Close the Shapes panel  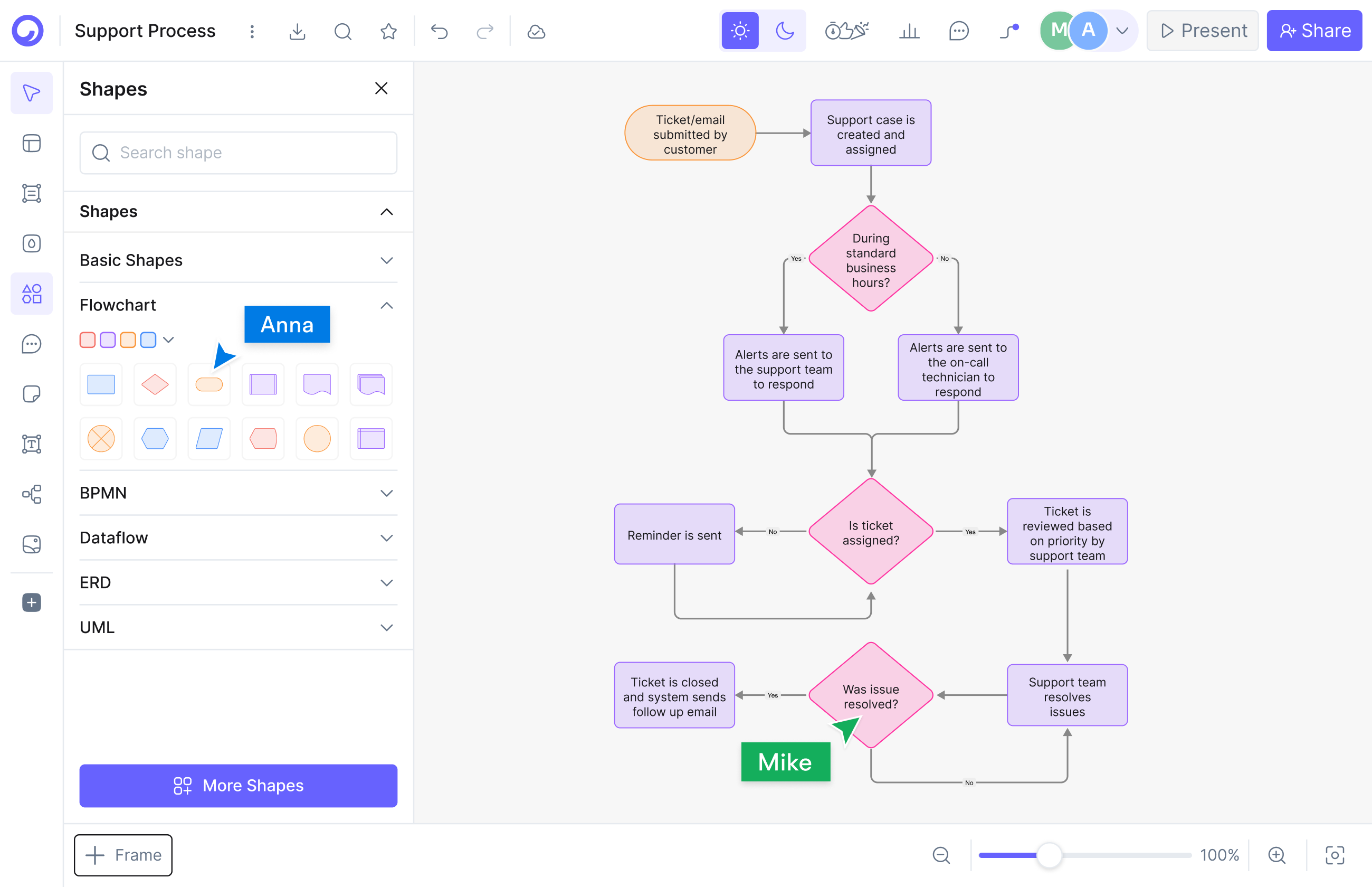381,88
